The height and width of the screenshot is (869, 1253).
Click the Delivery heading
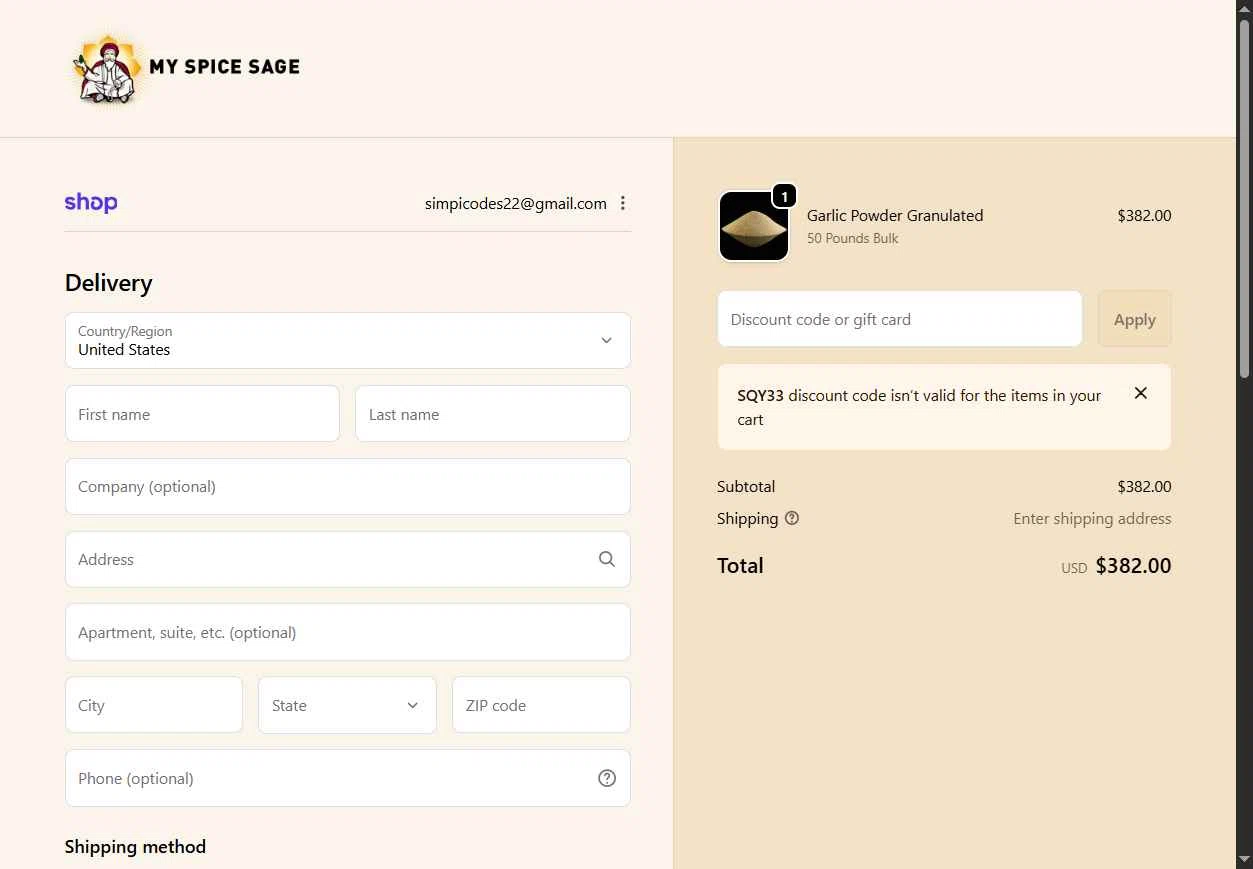coord(109,283)
